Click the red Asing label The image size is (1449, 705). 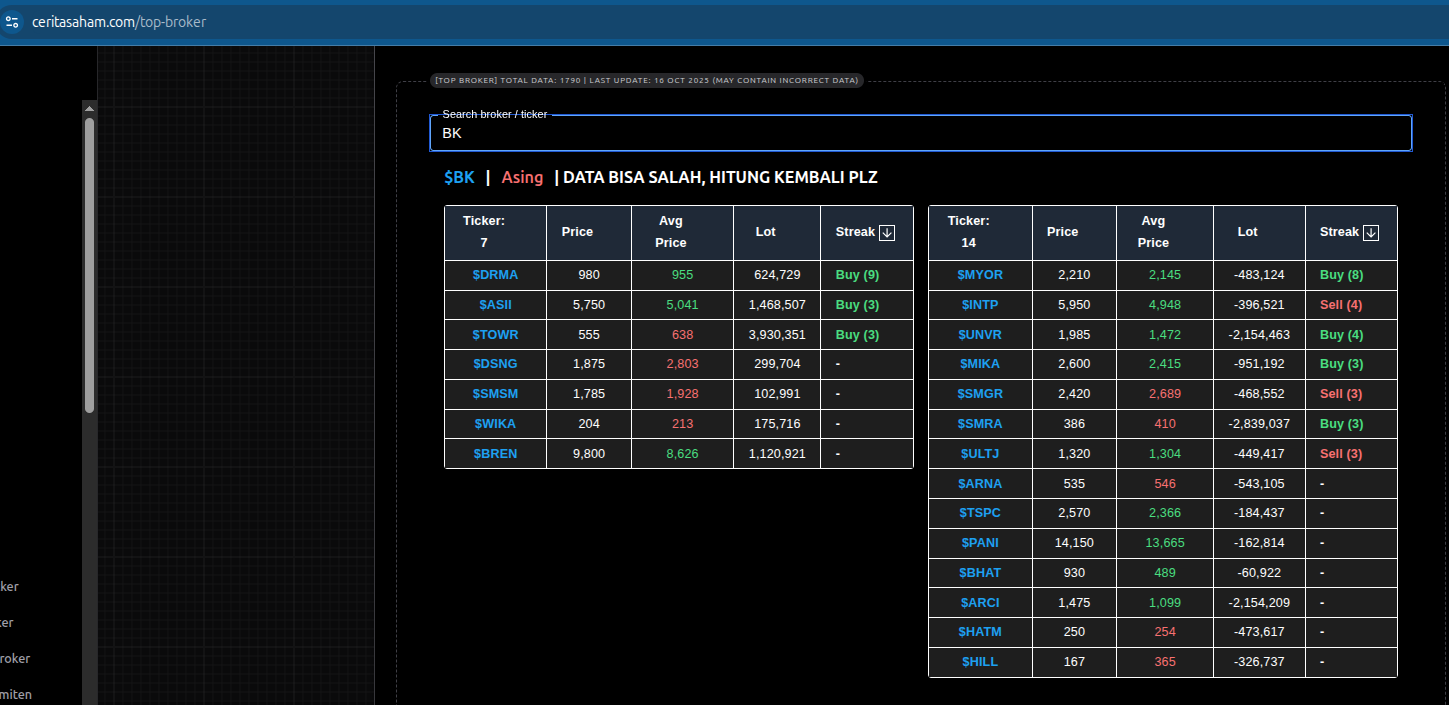coord(522,177)
